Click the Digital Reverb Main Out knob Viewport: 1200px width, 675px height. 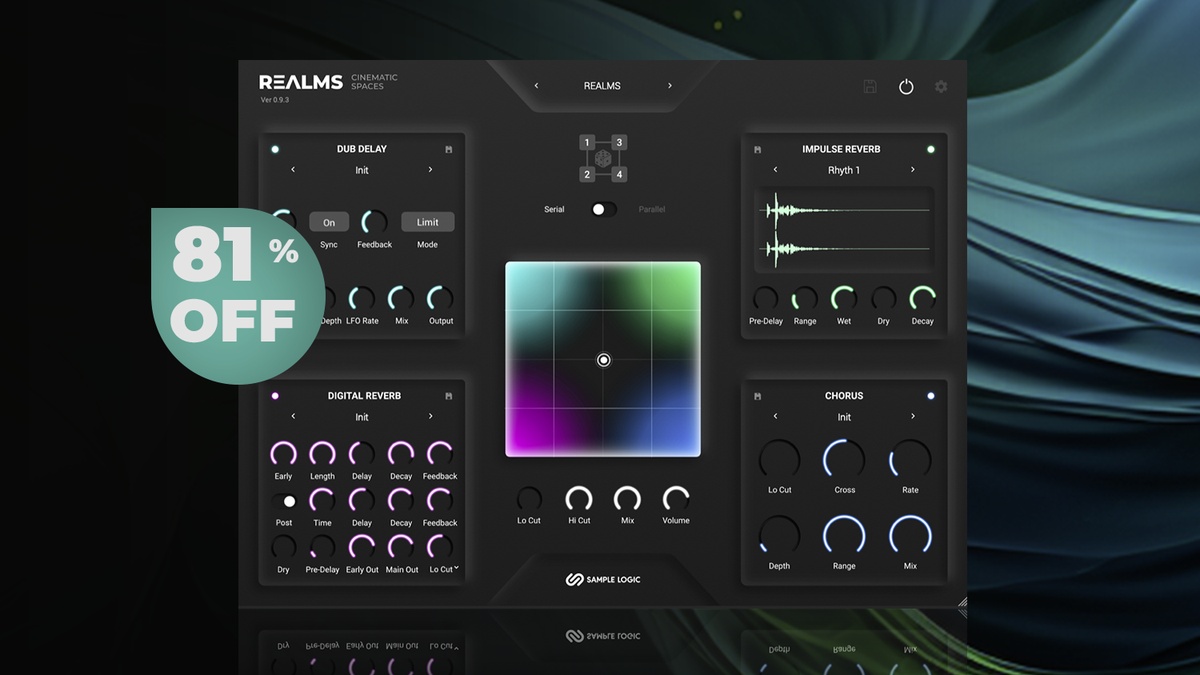point(401,547)
